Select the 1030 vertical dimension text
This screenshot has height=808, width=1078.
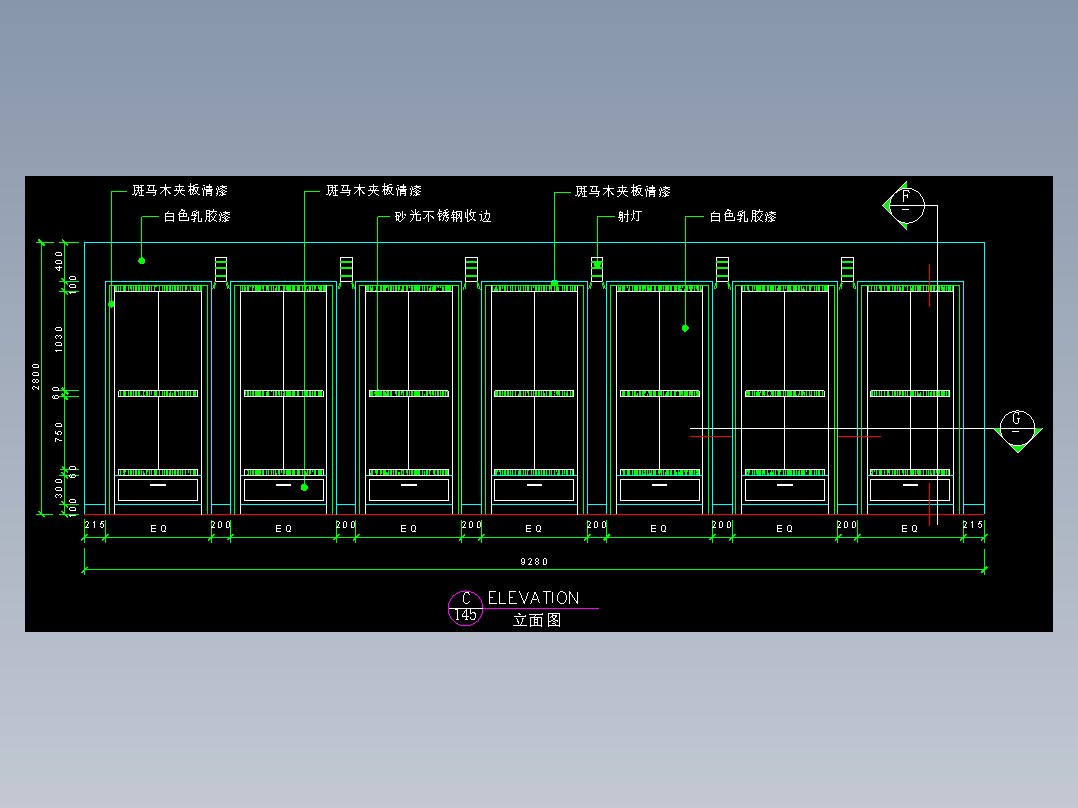[58, 339]
